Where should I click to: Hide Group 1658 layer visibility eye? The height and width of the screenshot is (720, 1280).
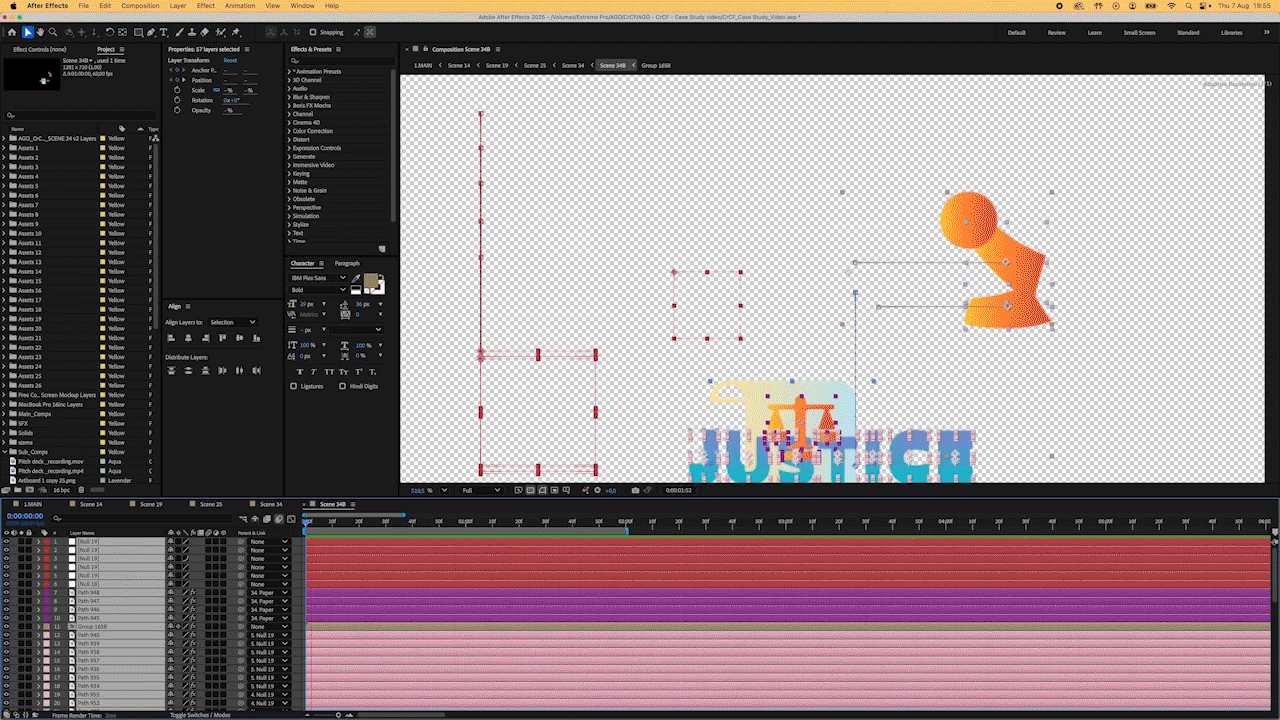[x=6, y=626]
